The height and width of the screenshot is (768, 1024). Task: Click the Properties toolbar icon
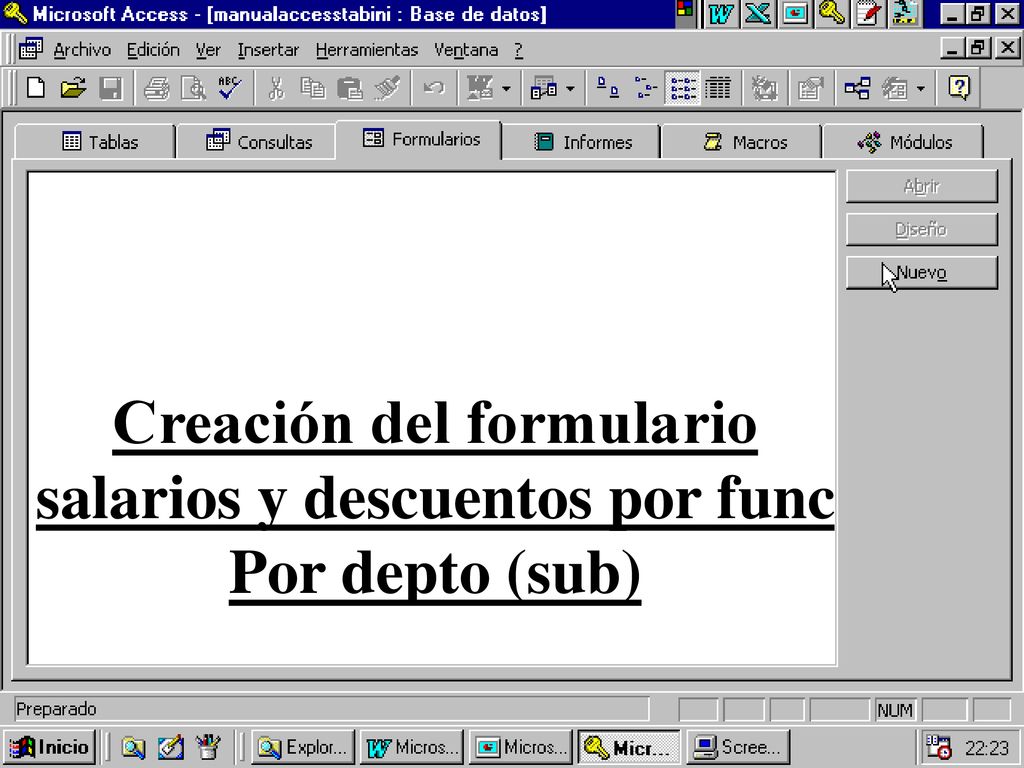click(810, 88)
